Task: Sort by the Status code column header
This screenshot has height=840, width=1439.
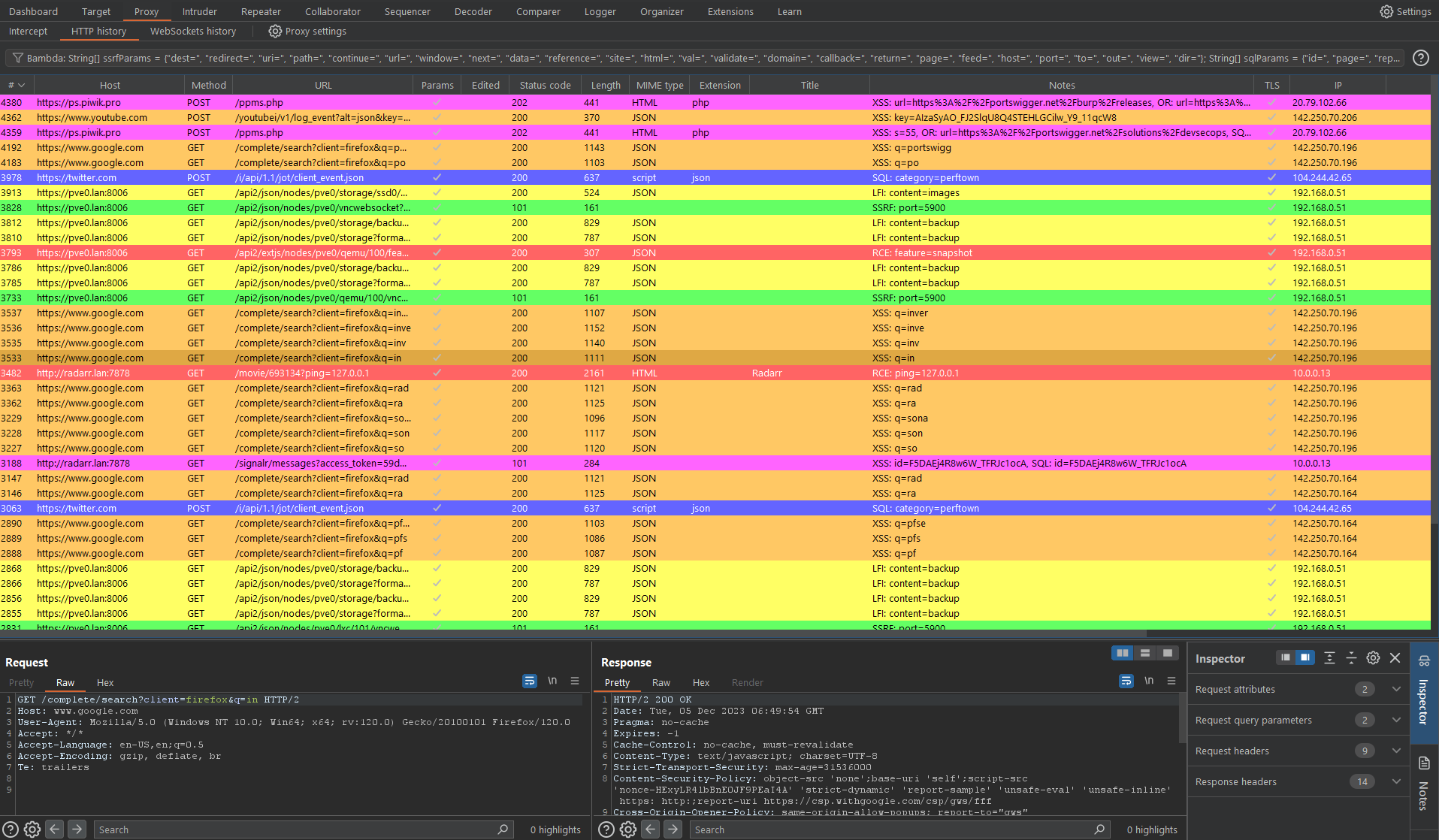Action: tap(545, 85)
